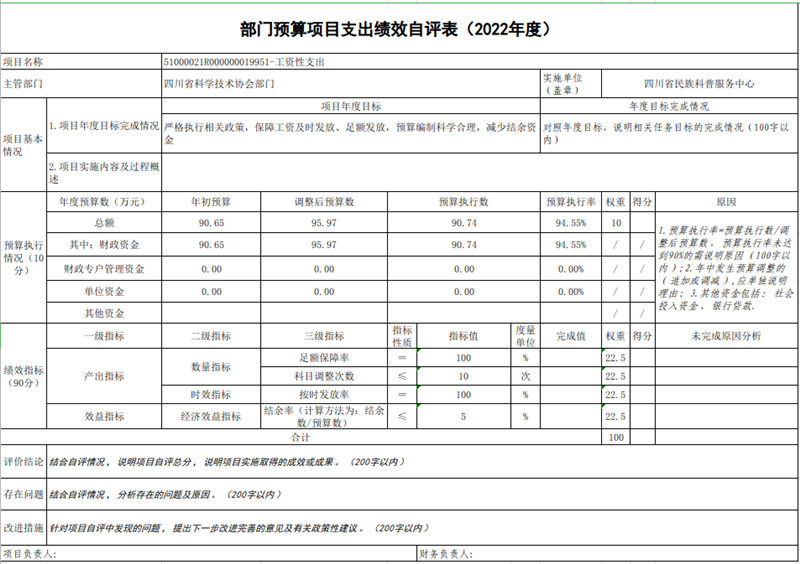Select 指标值 5 in the 结余率 row
The width and height of the screenshot is (800, 564).
464,416
